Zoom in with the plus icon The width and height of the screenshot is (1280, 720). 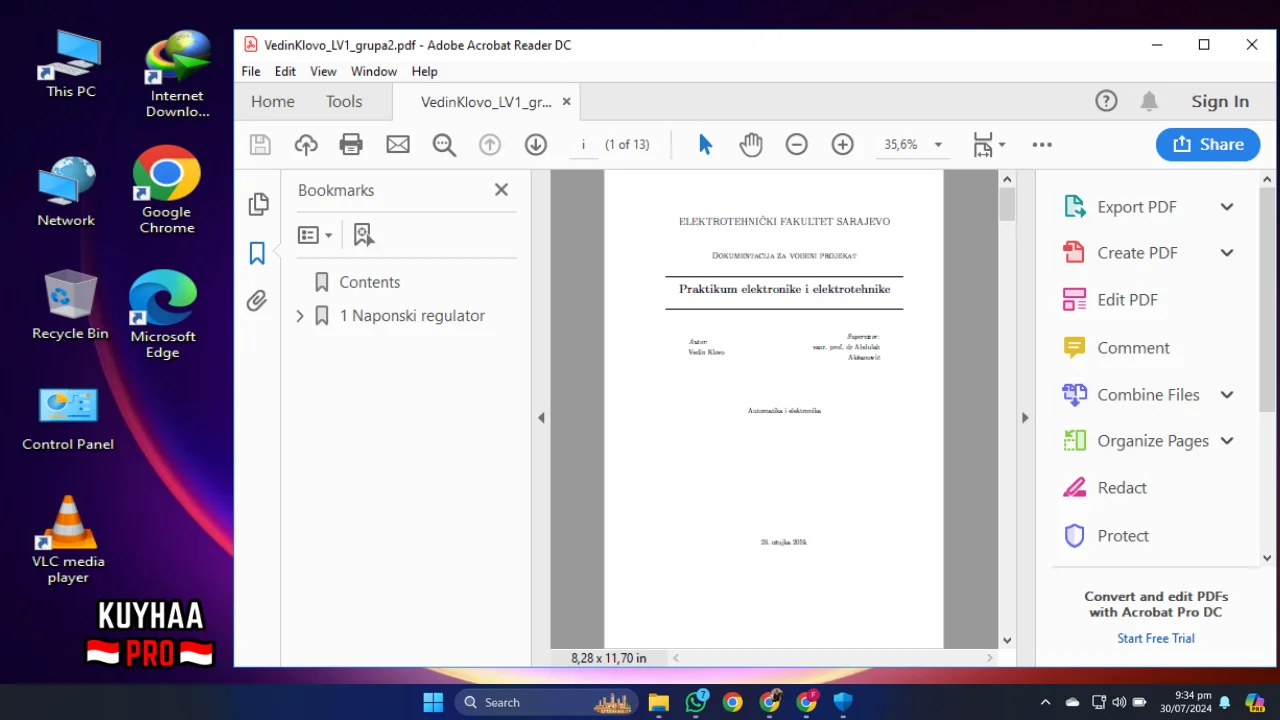pyautogui.click(x=843, y=144)
